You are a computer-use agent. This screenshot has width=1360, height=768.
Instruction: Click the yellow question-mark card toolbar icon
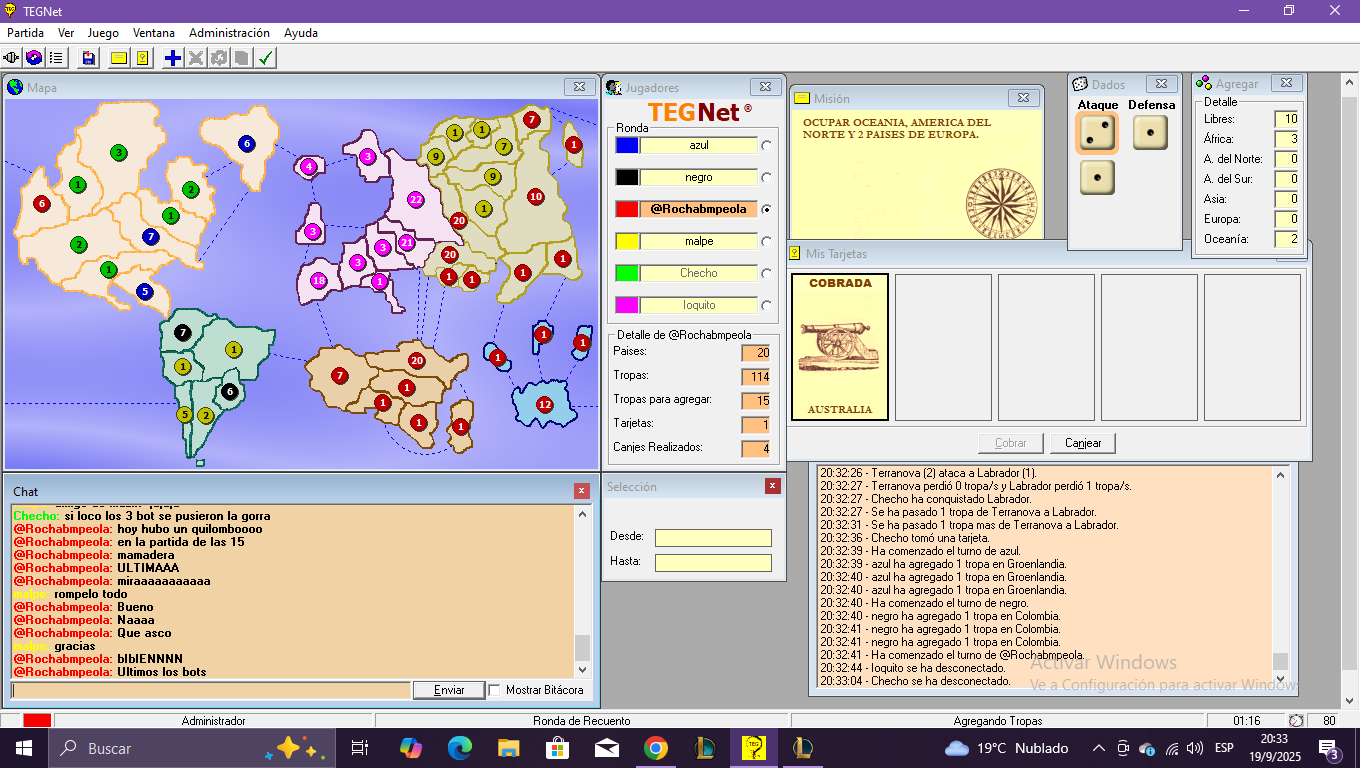point(142,58)
